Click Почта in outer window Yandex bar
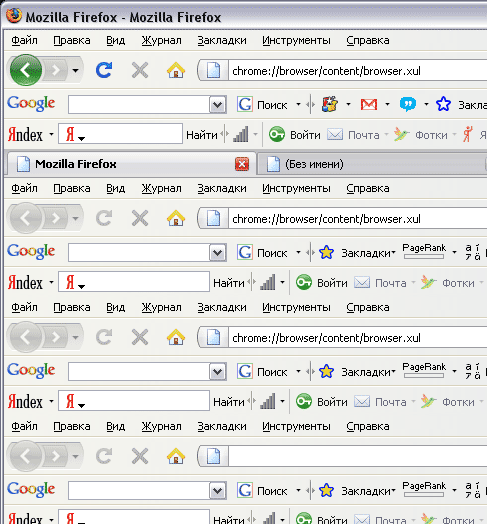Viewport: 487px width, 524px height. coord(353,135)
